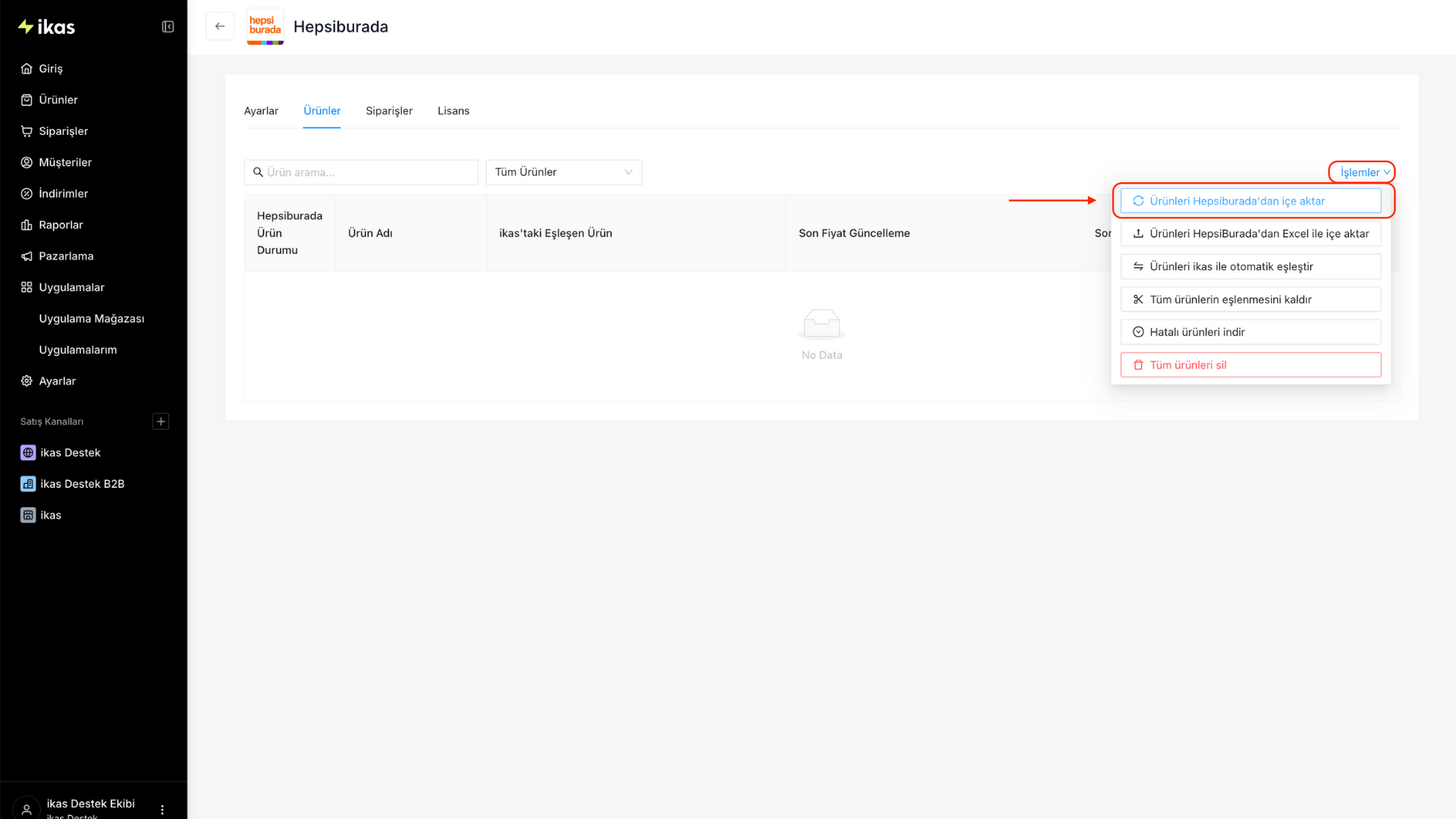Toggle the İşlemler actions dropdown
Viewport: 1456px width, 819px height.
tap(1364, 172)
